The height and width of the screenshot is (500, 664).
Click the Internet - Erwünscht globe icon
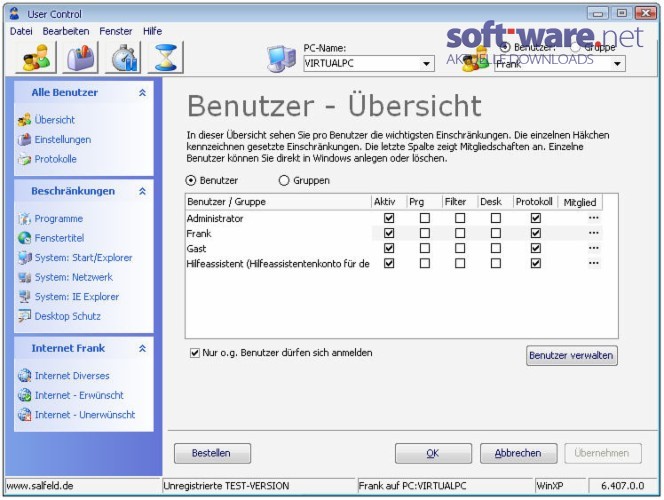click(25, 395)
